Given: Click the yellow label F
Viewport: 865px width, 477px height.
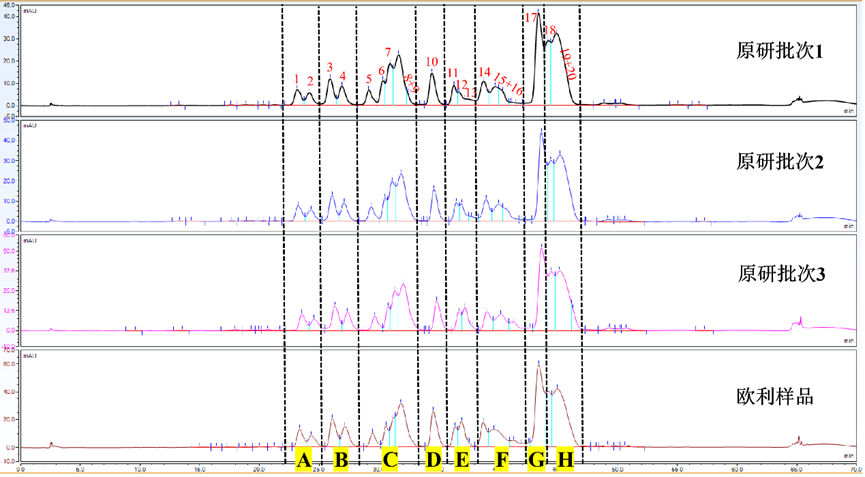Looking at the screenshot, I should (501, 459).
